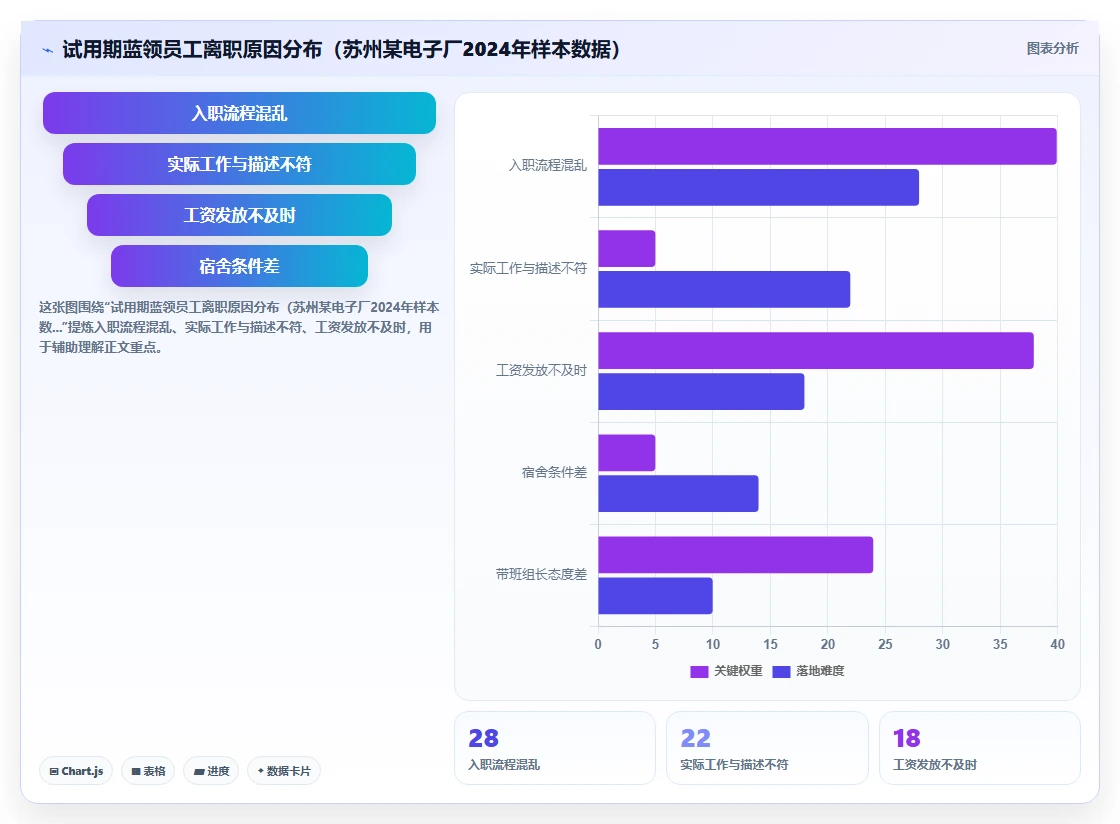1120x824 pixels.
Task: Click the y-axis label 工资发放不及时
Action: click(541, 371)
